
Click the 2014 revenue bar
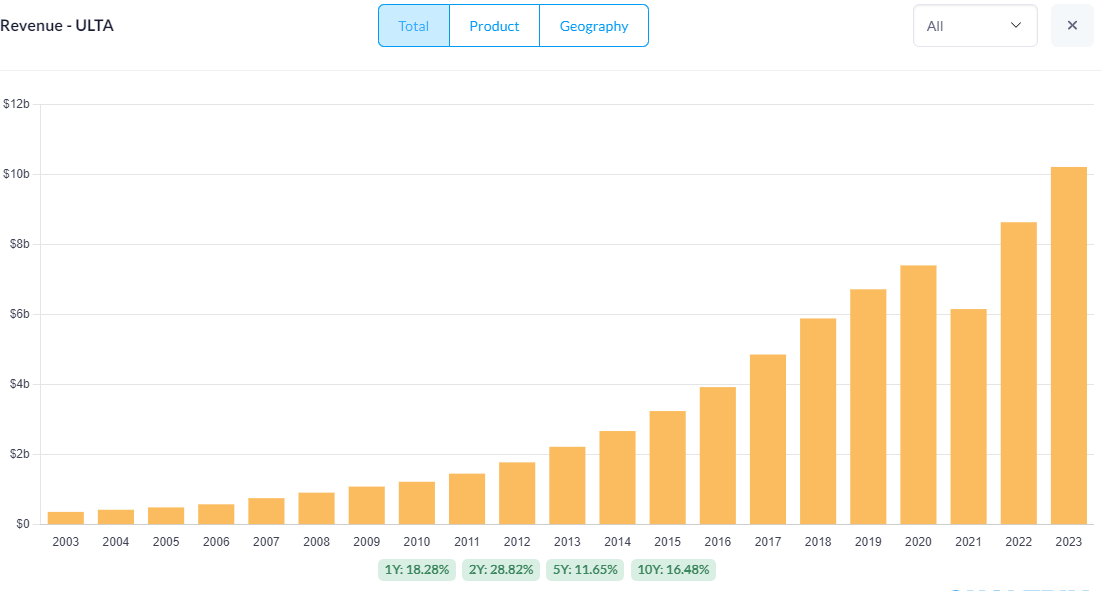[x=617, y=478]
